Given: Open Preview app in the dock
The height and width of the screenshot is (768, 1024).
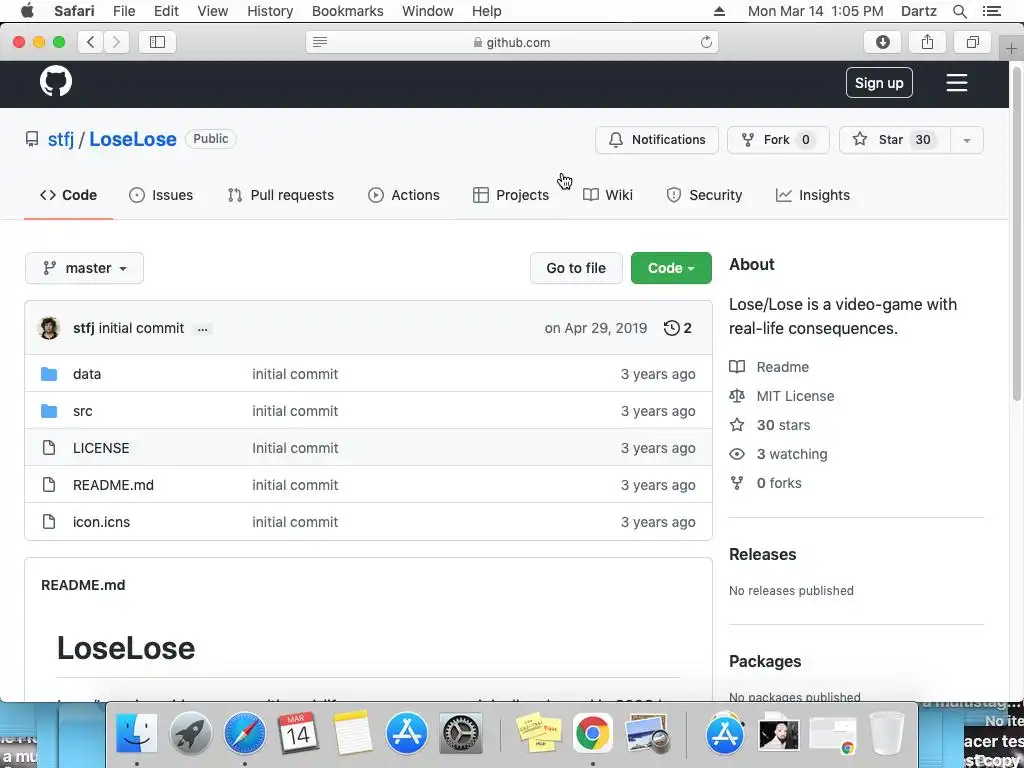Looking at the screenshot, I should (647, 733).
